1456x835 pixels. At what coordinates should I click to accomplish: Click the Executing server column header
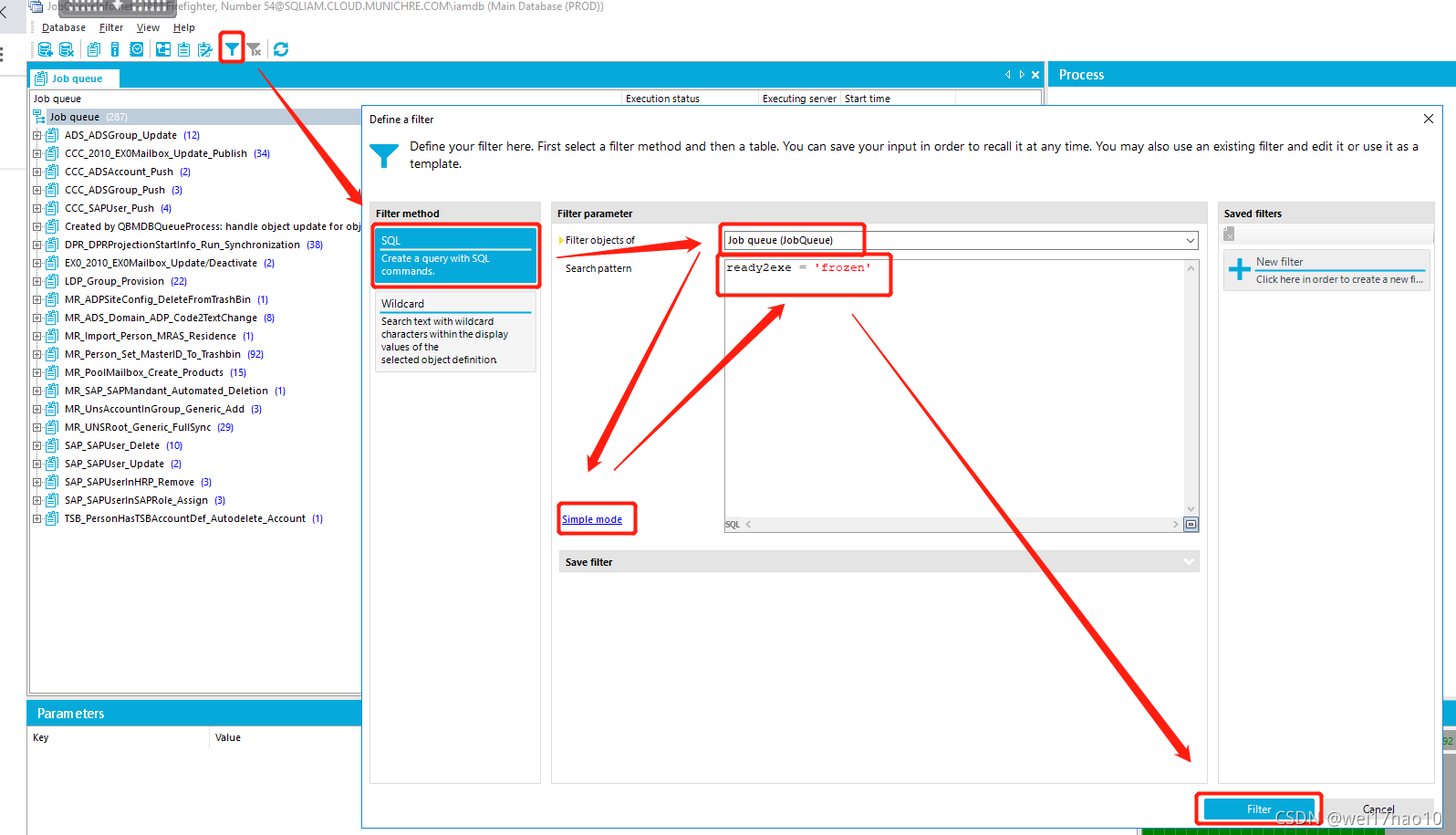click(x=800, y=99)
